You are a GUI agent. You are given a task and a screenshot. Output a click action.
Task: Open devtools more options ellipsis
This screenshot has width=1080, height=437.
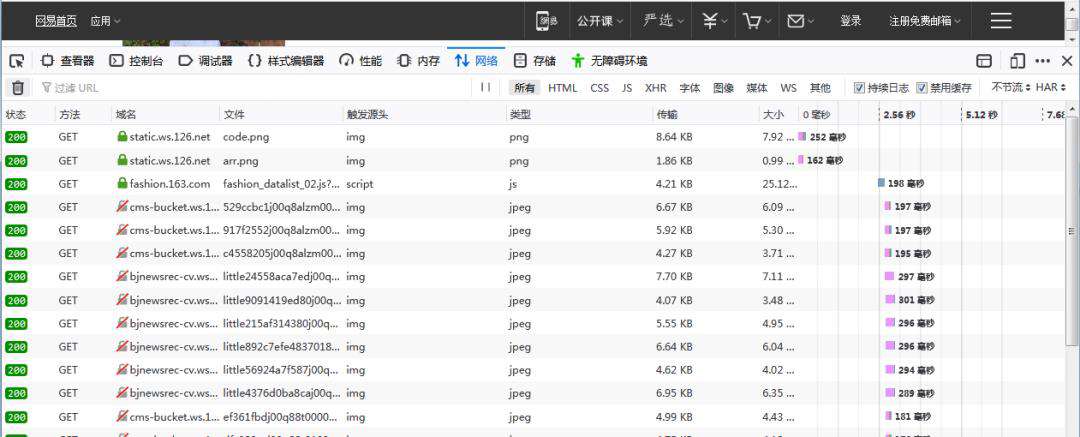pyautogui.click(x=1043, y=61)
